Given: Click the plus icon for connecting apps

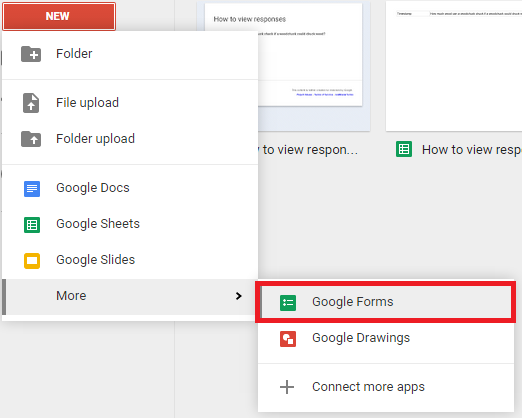Looking at the screenshot, I should click(287, 387).
